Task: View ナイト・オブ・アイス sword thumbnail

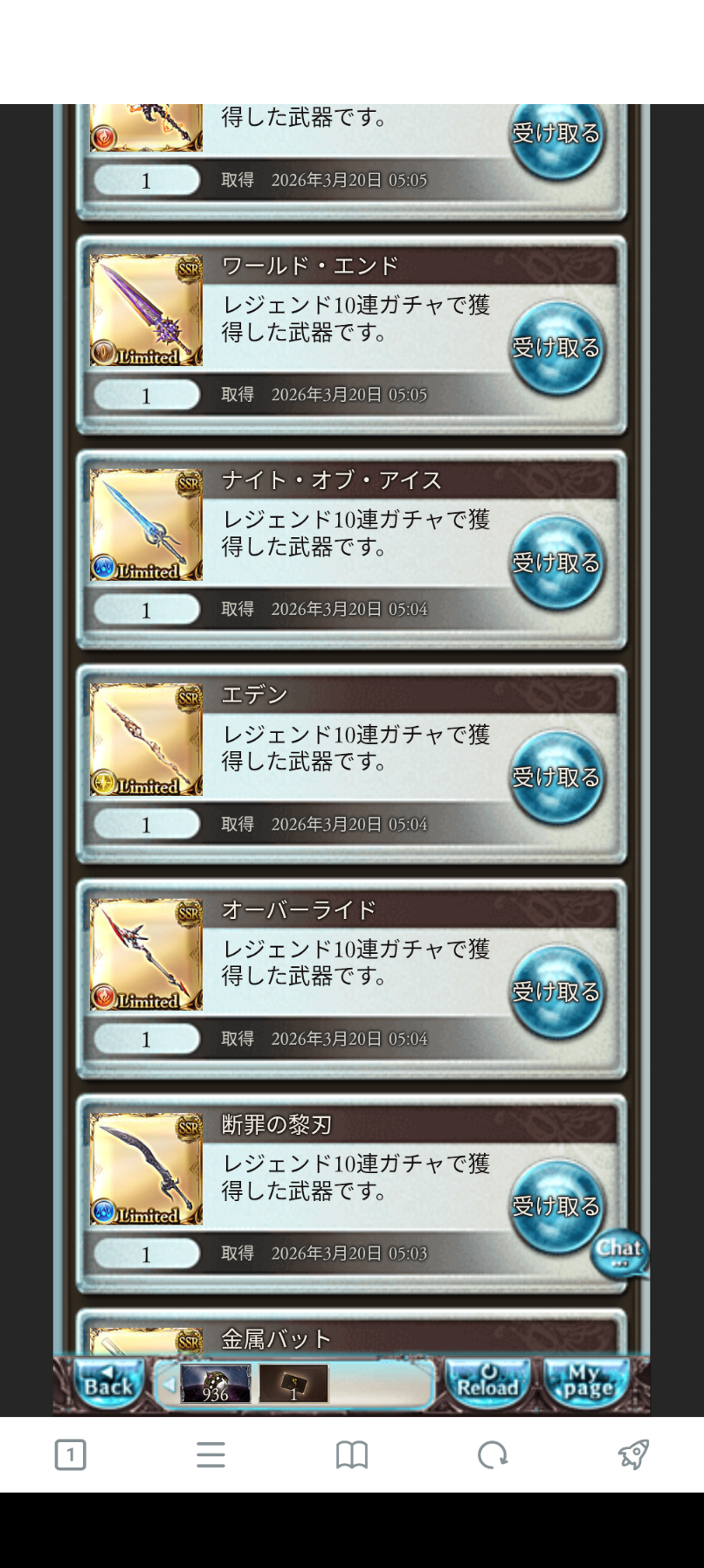Action: [x=147, y=525]
